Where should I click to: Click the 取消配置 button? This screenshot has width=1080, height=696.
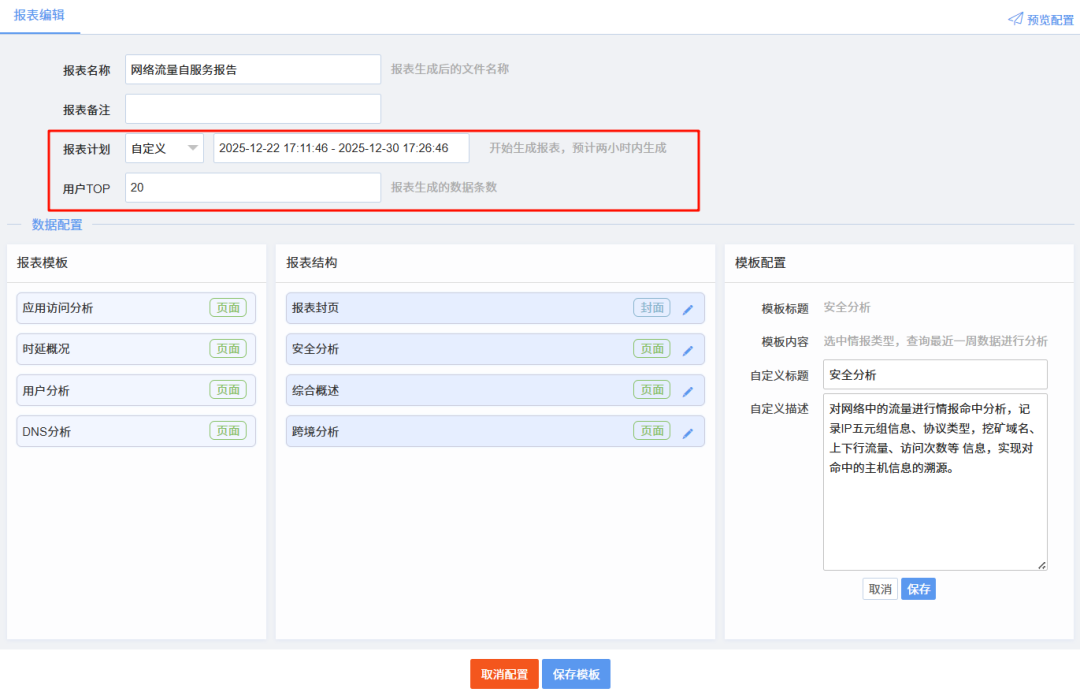pyautogui.click(x=504, y=674)
